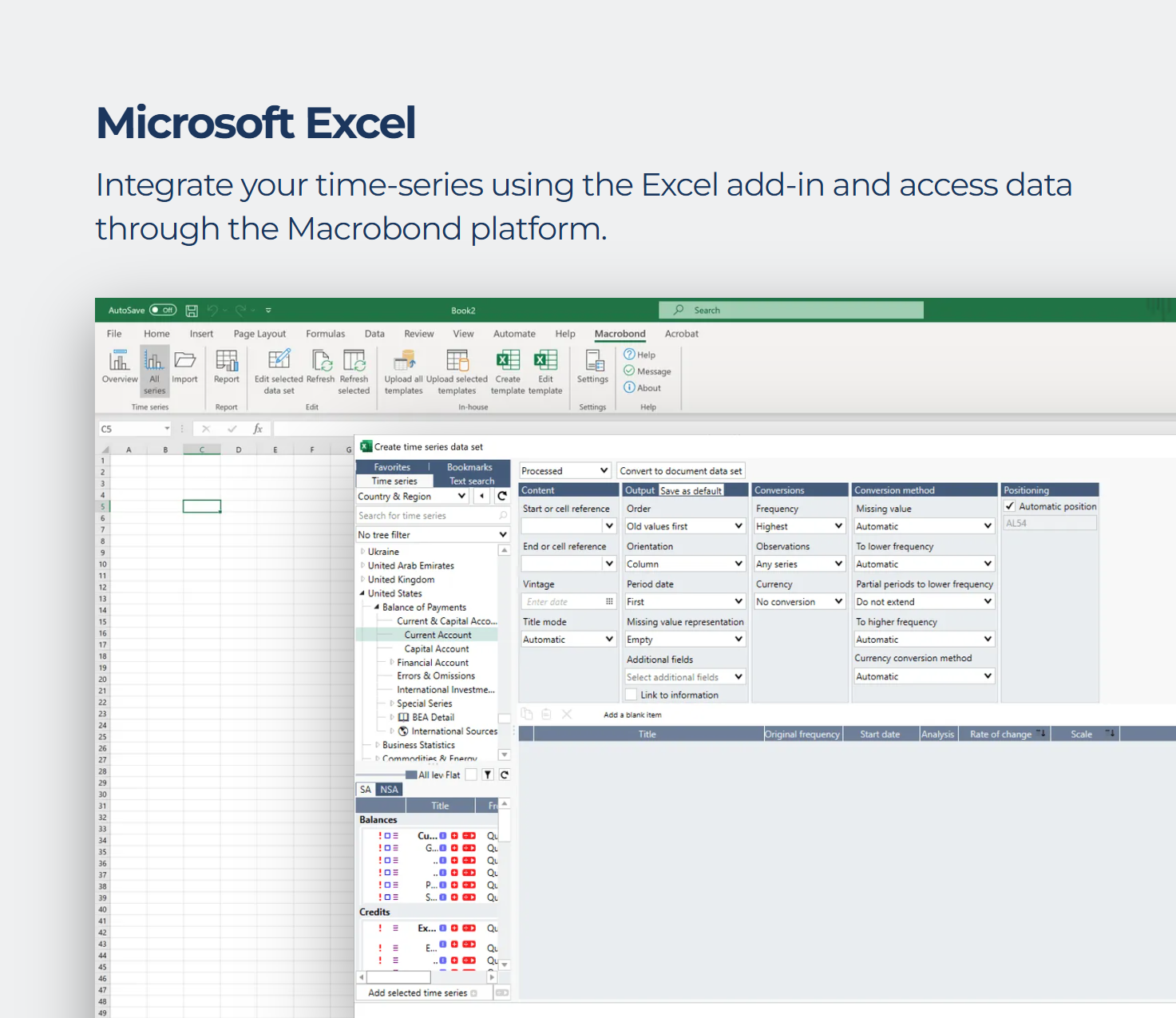
Task: Open the Orientation dropdown showing Column
Action: pyautogui.click(x=685, y=564)
